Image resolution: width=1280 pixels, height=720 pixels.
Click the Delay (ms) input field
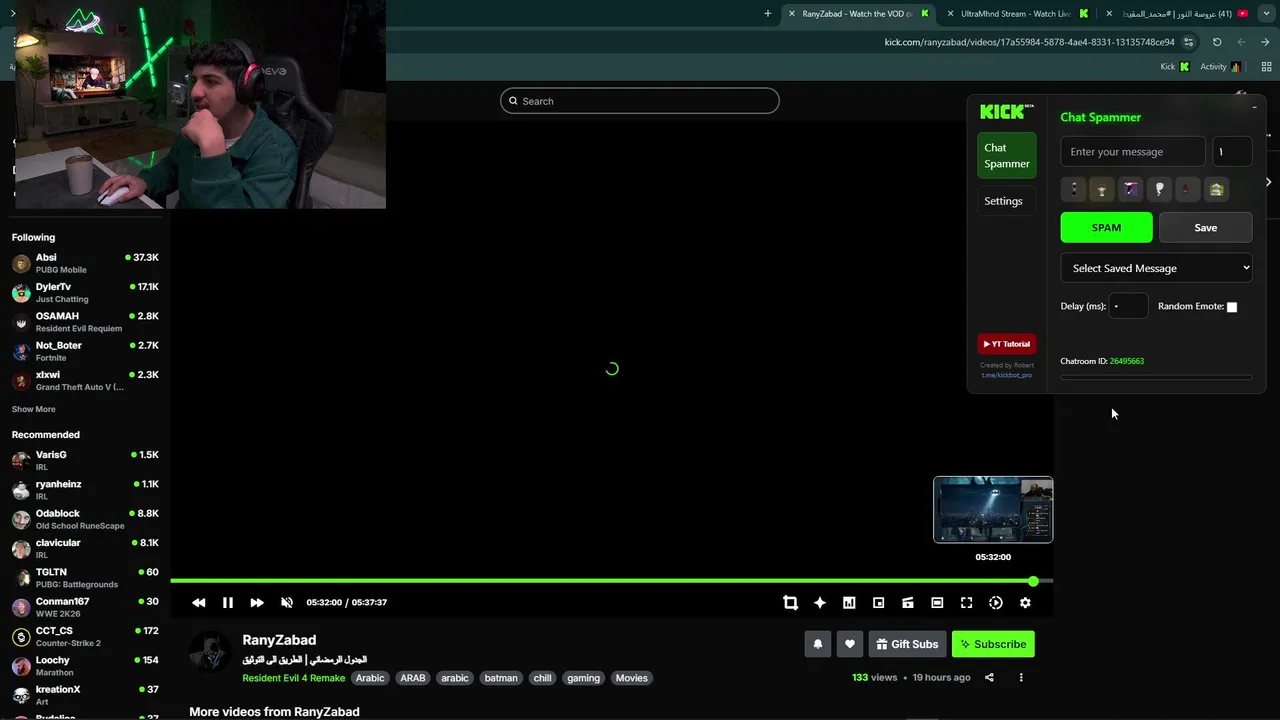point(1129,306)
